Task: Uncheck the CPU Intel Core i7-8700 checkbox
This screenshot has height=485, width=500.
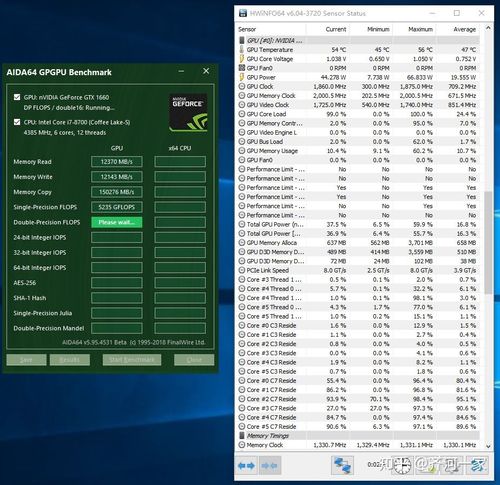Action: 17,122
